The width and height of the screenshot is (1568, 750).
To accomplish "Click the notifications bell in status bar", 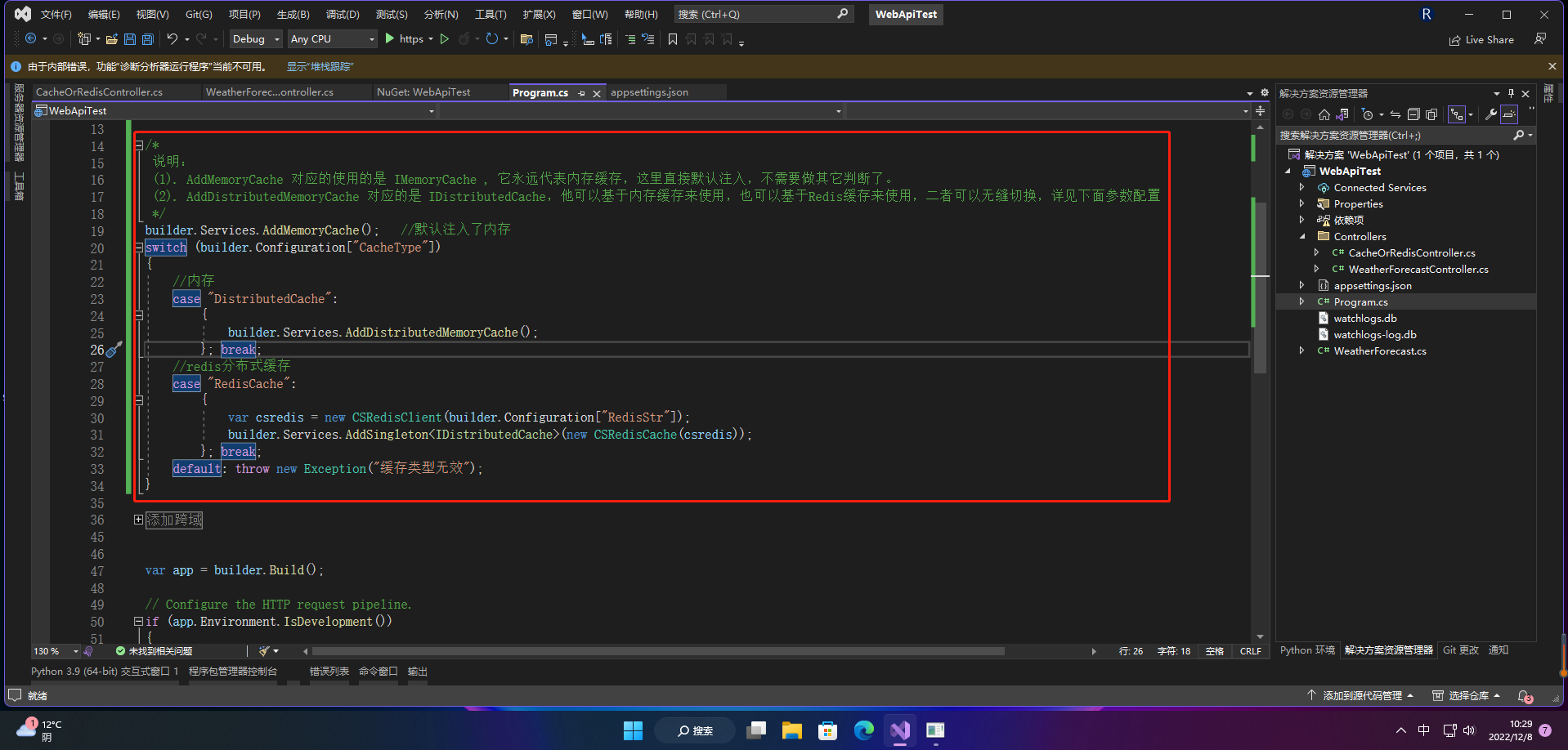I will coord(1525,696).
